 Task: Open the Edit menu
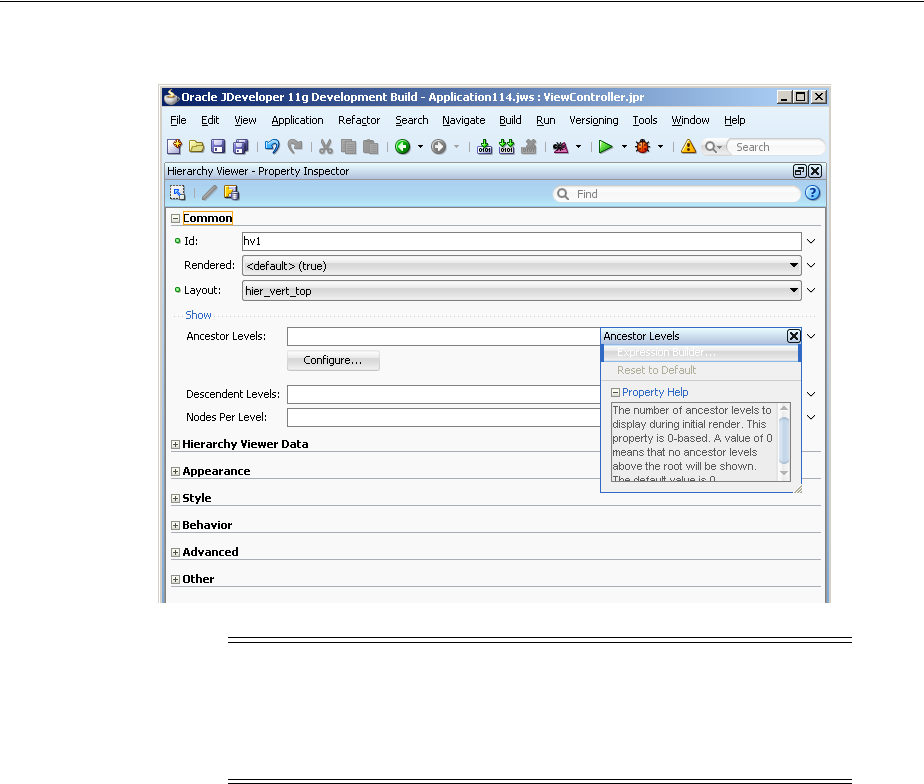click(210, 120)
